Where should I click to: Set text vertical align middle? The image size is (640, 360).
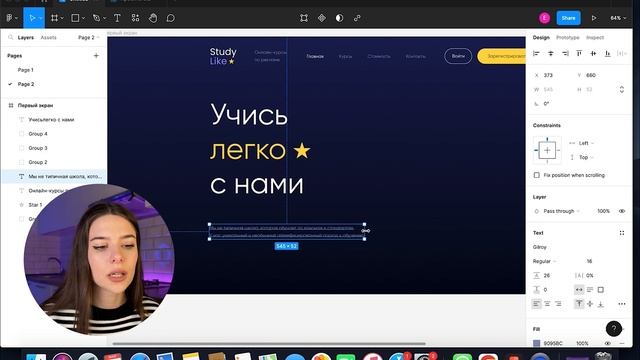590,304
